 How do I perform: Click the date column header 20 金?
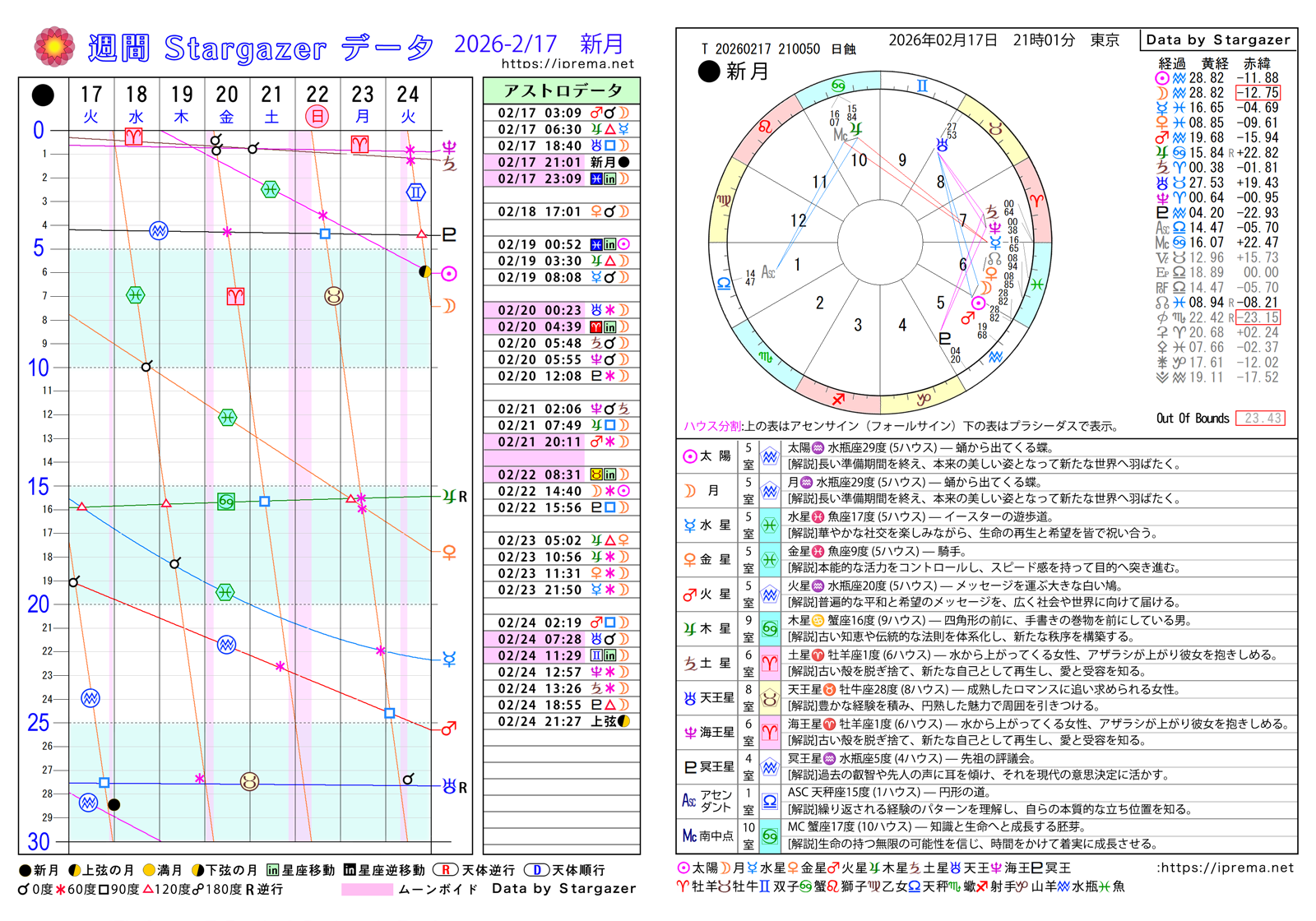[x=226, y=104]
